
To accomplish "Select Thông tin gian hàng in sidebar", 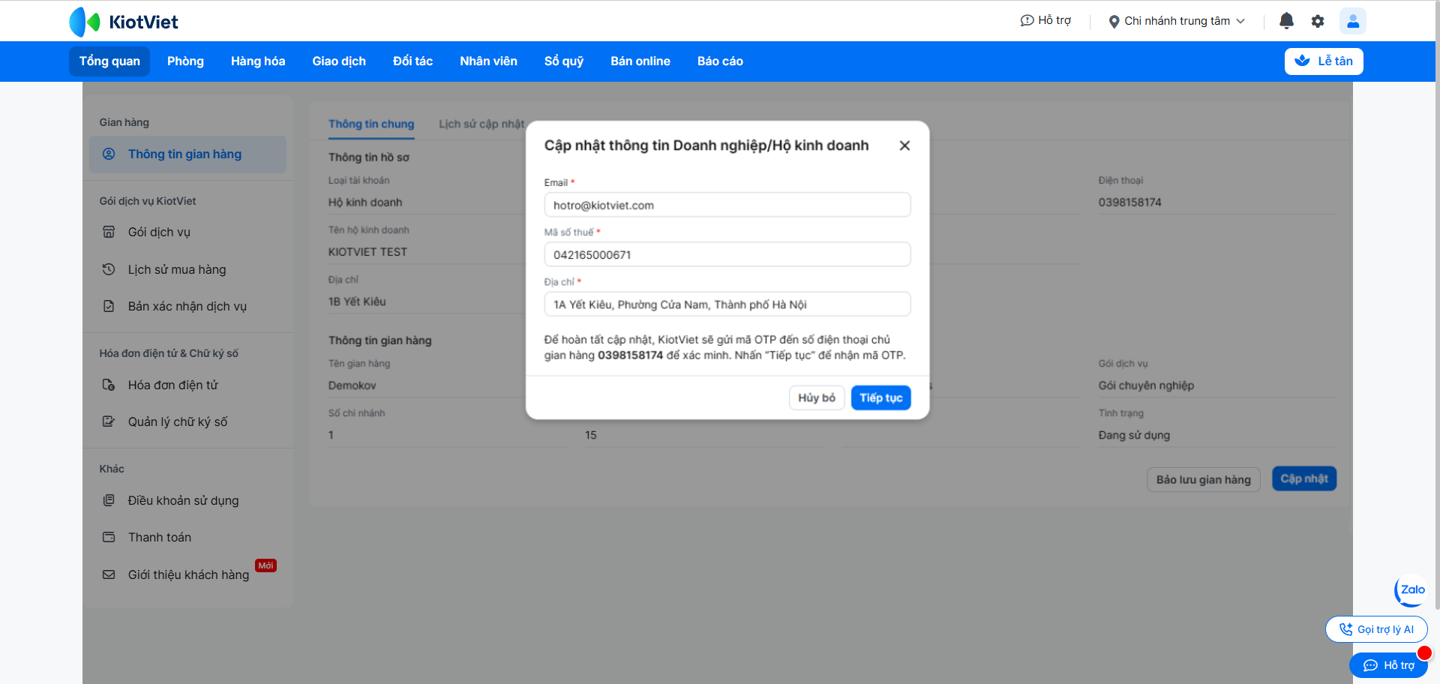I will [188, 154].
